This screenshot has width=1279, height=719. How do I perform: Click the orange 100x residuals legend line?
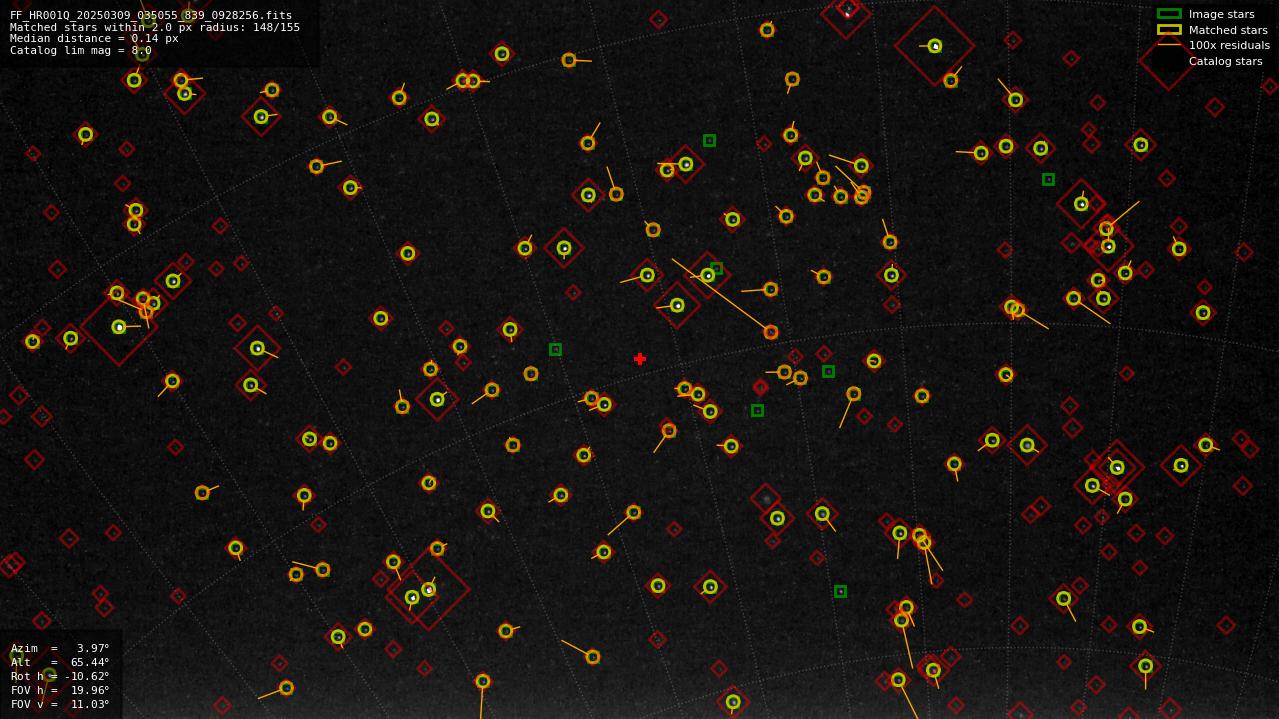click(x=1169, y=45)
